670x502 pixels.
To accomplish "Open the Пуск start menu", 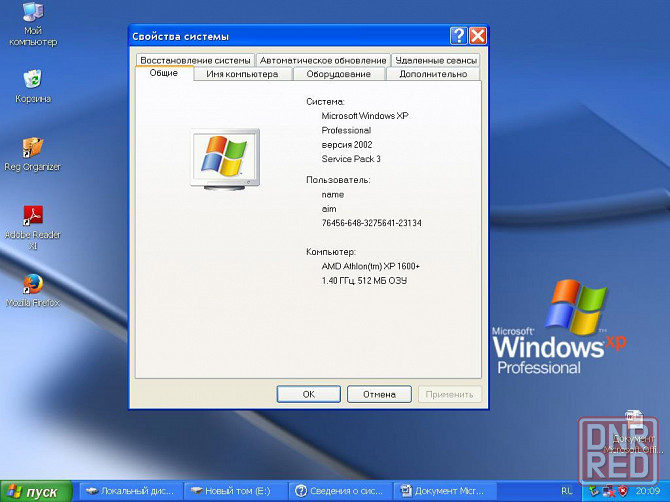I will [36, 491].
